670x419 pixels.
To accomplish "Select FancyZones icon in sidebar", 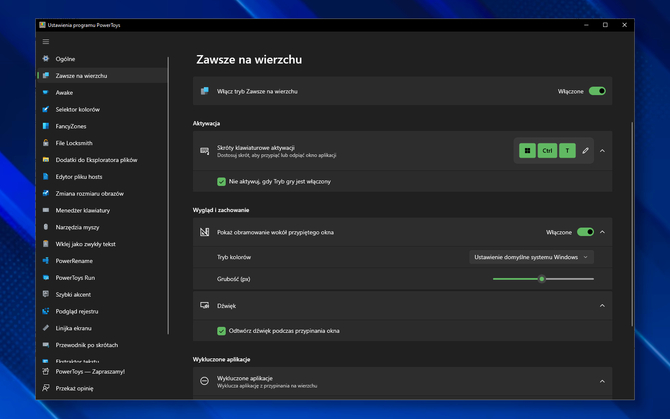I will coord(46,126).
